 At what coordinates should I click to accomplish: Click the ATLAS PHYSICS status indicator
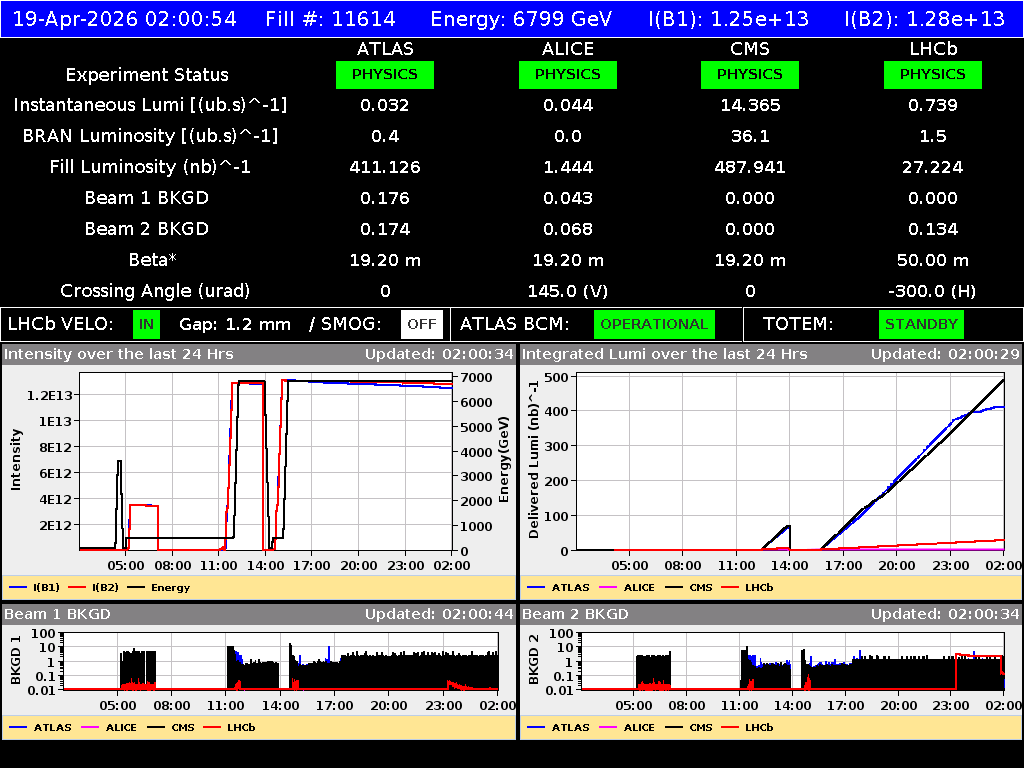(385, 74)
